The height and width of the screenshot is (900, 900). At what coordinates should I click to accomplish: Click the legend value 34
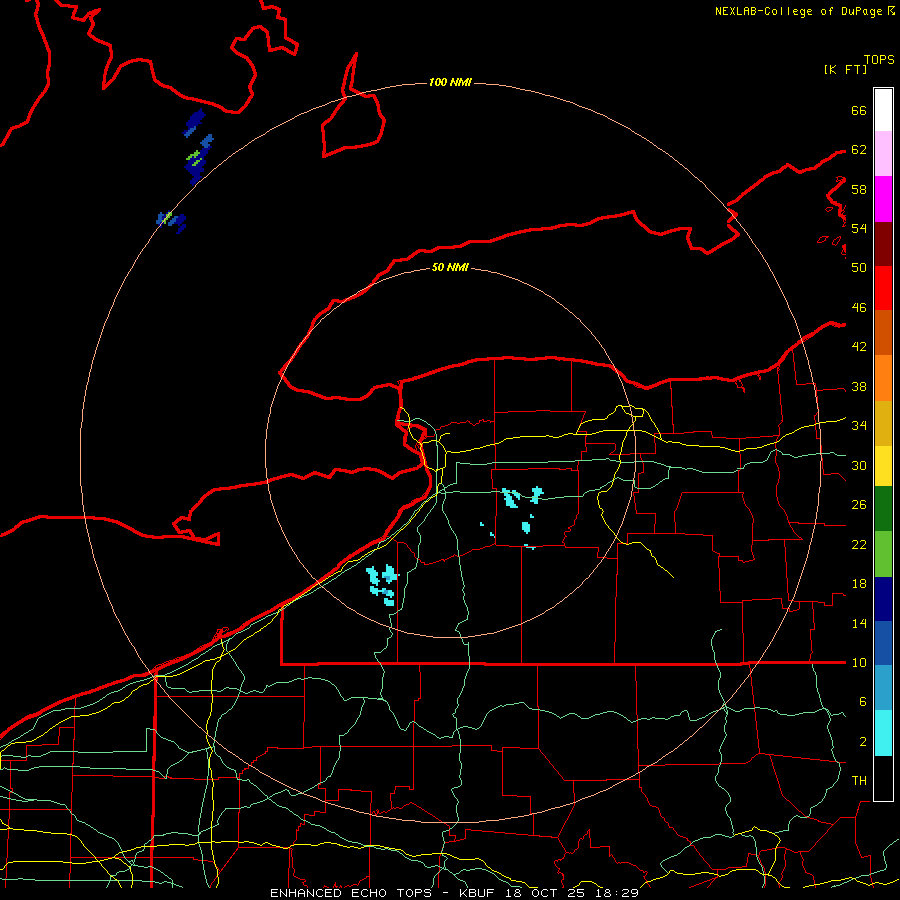859,426
